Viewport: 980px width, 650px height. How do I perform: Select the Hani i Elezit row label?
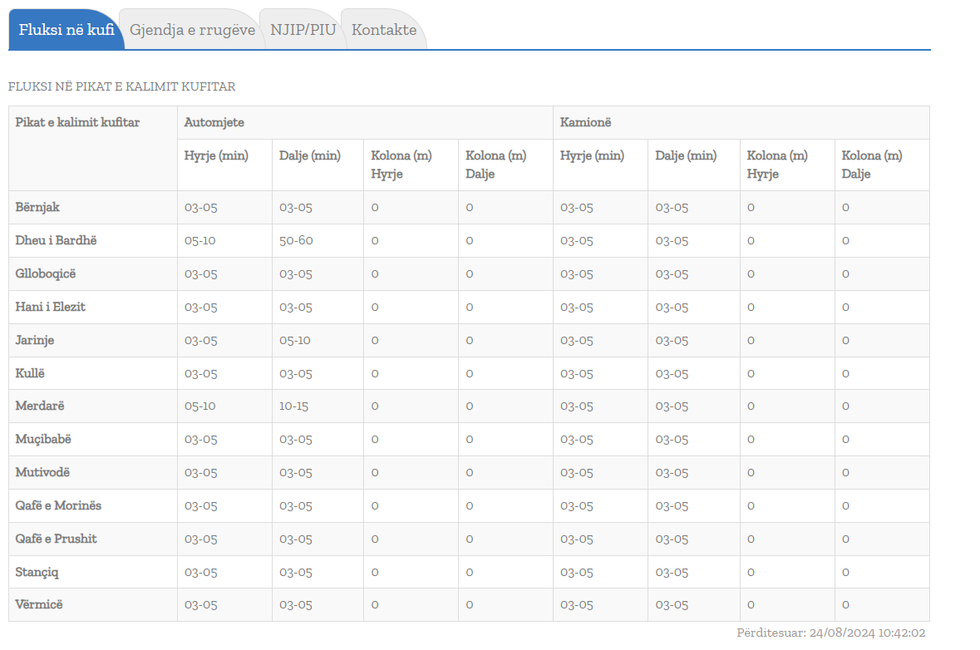(50, 307)
